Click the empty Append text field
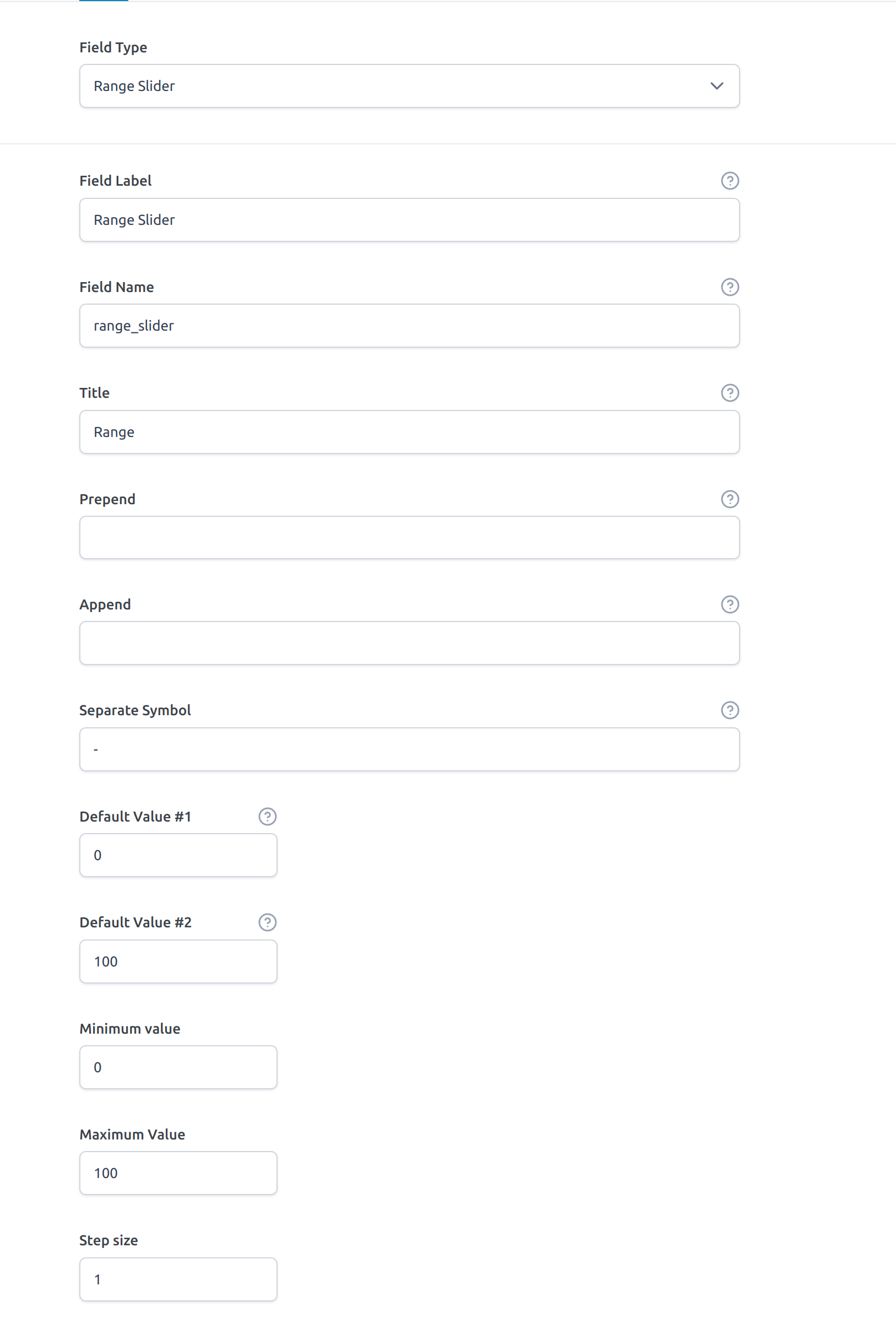Screen dimensions: 896x1329 pyautogui.click(x=409, y=643)
